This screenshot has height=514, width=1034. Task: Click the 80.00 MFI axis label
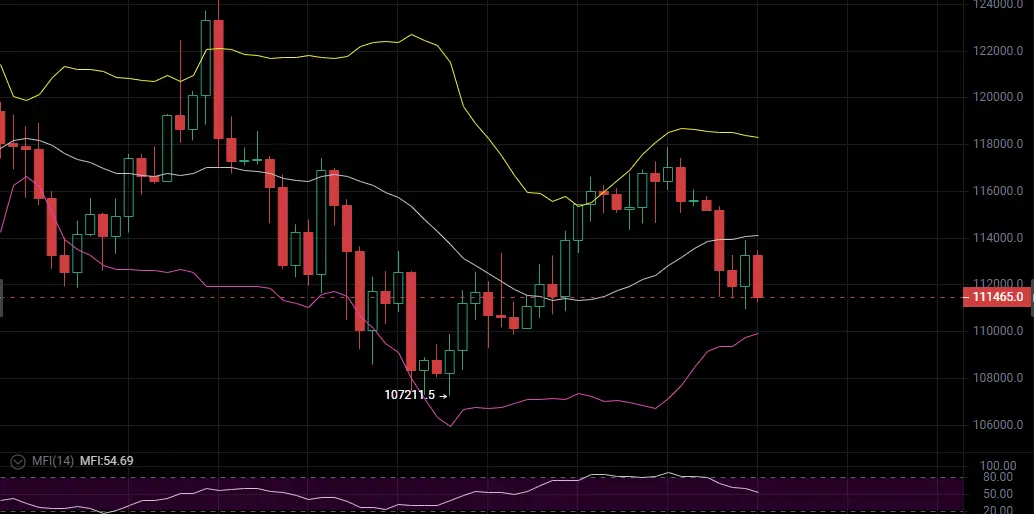1000,477
